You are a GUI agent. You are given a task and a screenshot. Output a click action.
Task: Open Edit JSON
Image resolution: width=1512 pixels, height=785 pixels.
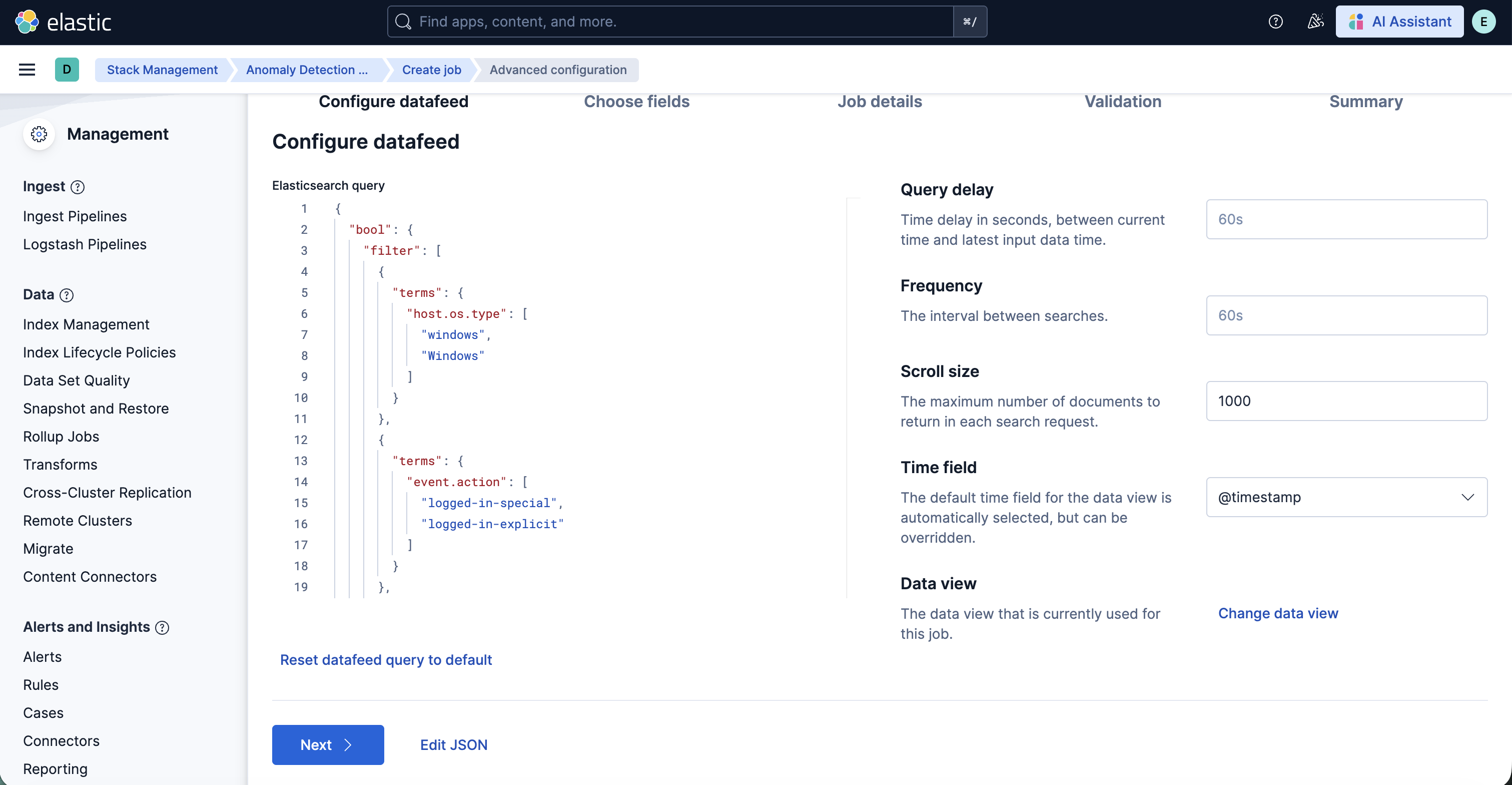[453, 744]
